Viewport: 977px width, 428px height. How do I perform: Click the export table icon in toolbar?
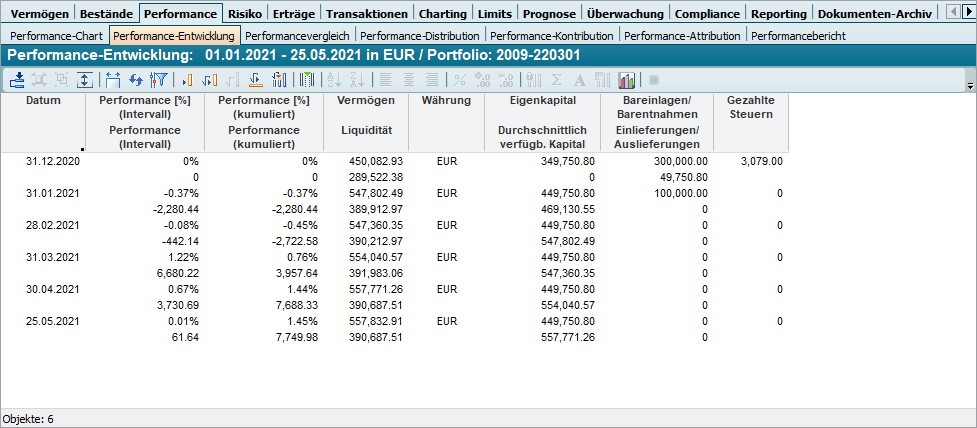point(18,80)
